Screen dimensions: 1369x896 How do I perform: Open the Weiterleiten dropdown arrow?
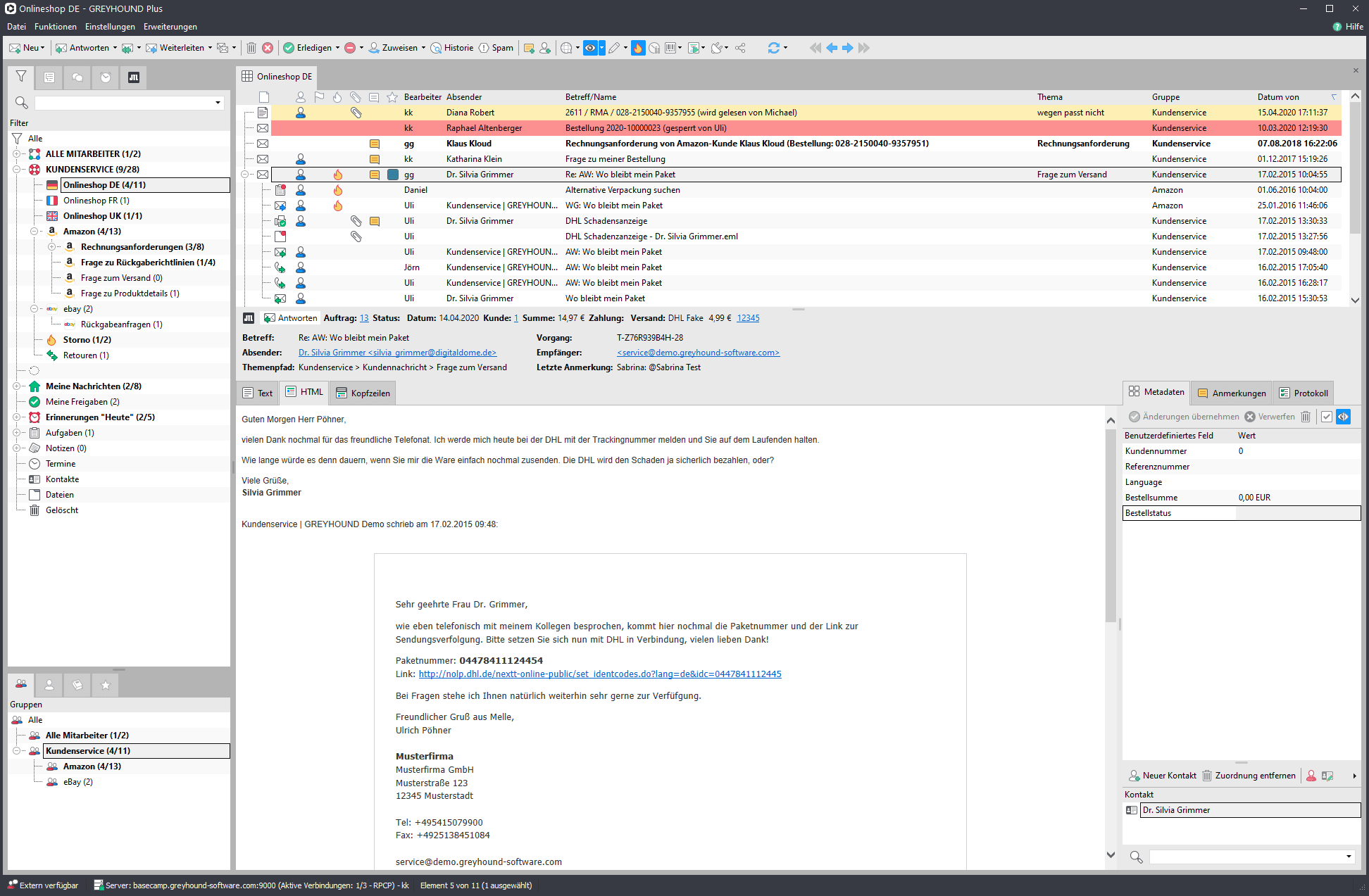[x=210, y=48]
